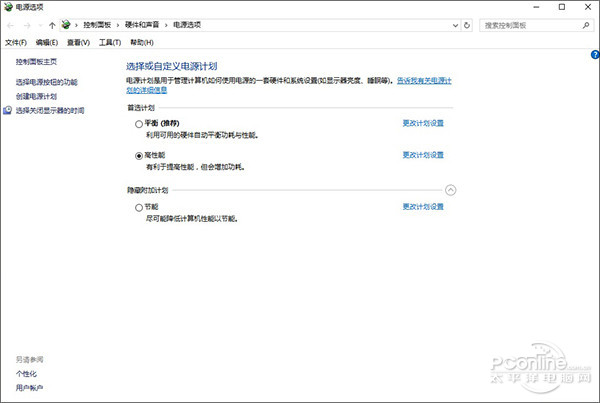Click the shield icon beside 选择关闭显示器的时间
This screenshot has width=600, height=403.
[x=8, y=111]
